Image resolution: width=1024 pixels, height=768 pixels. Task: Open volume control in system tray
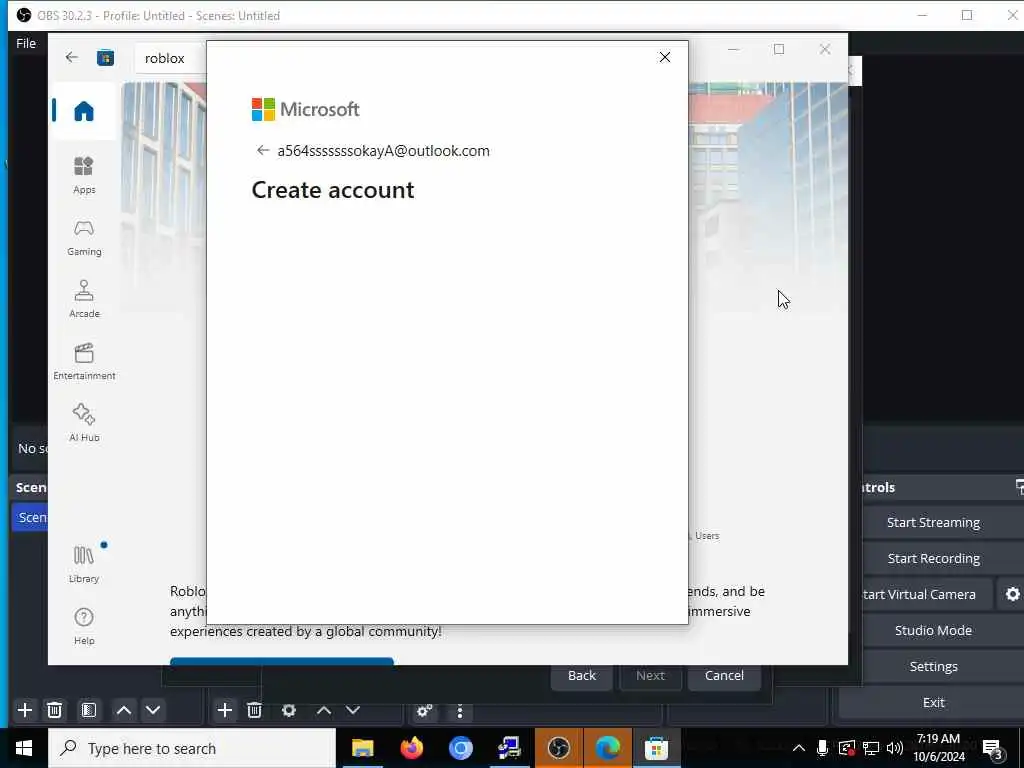[895, 748]
